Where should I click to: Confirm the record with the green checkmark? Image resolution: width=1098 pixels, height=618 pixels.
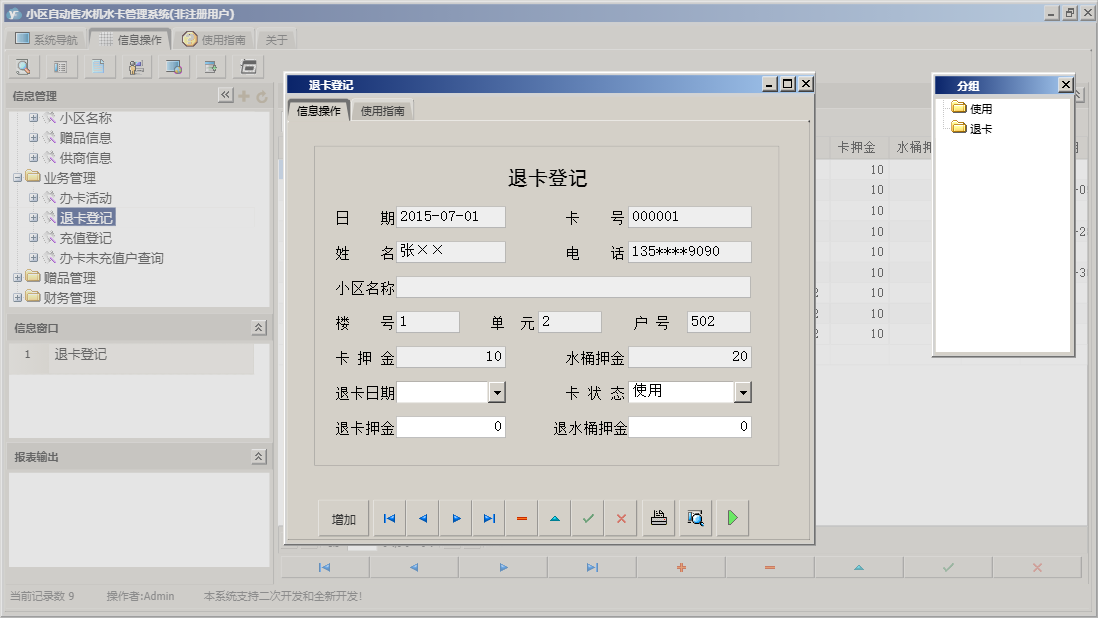587,517
